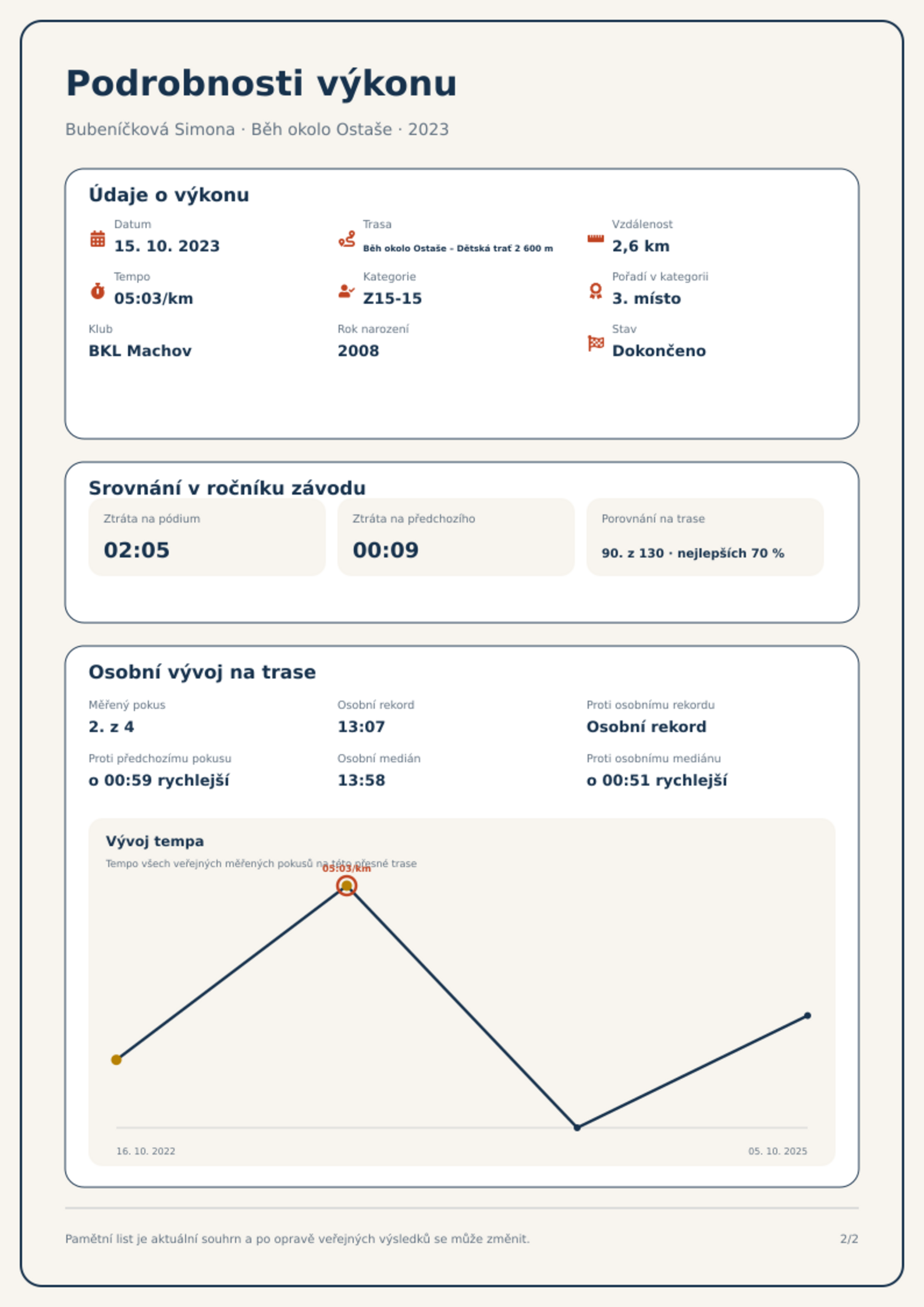Select the highlighted 05:03/km chart point

click(347, 886)
